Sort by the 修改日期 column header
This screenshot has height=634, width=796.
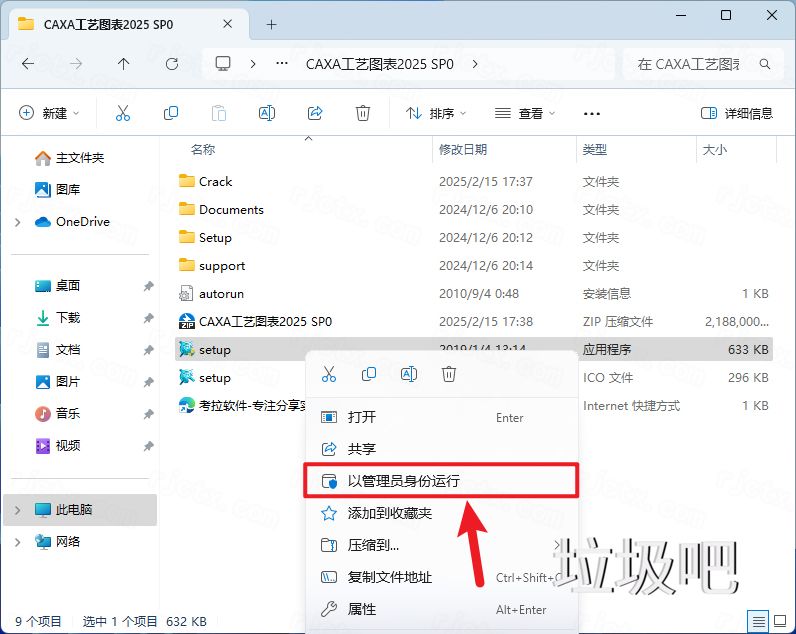[x=463, y=149]
